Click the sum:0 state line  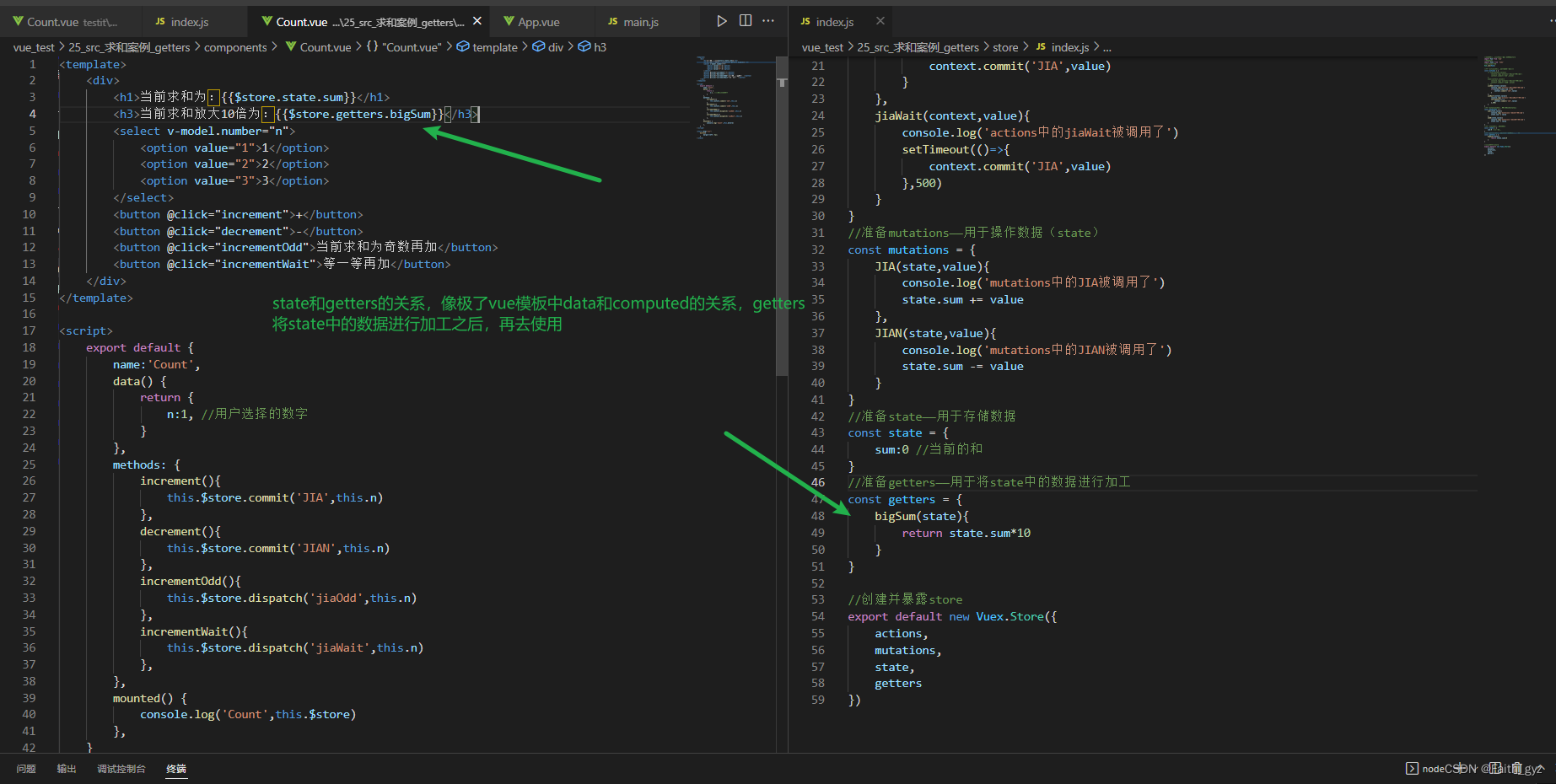tap(929, 449)
